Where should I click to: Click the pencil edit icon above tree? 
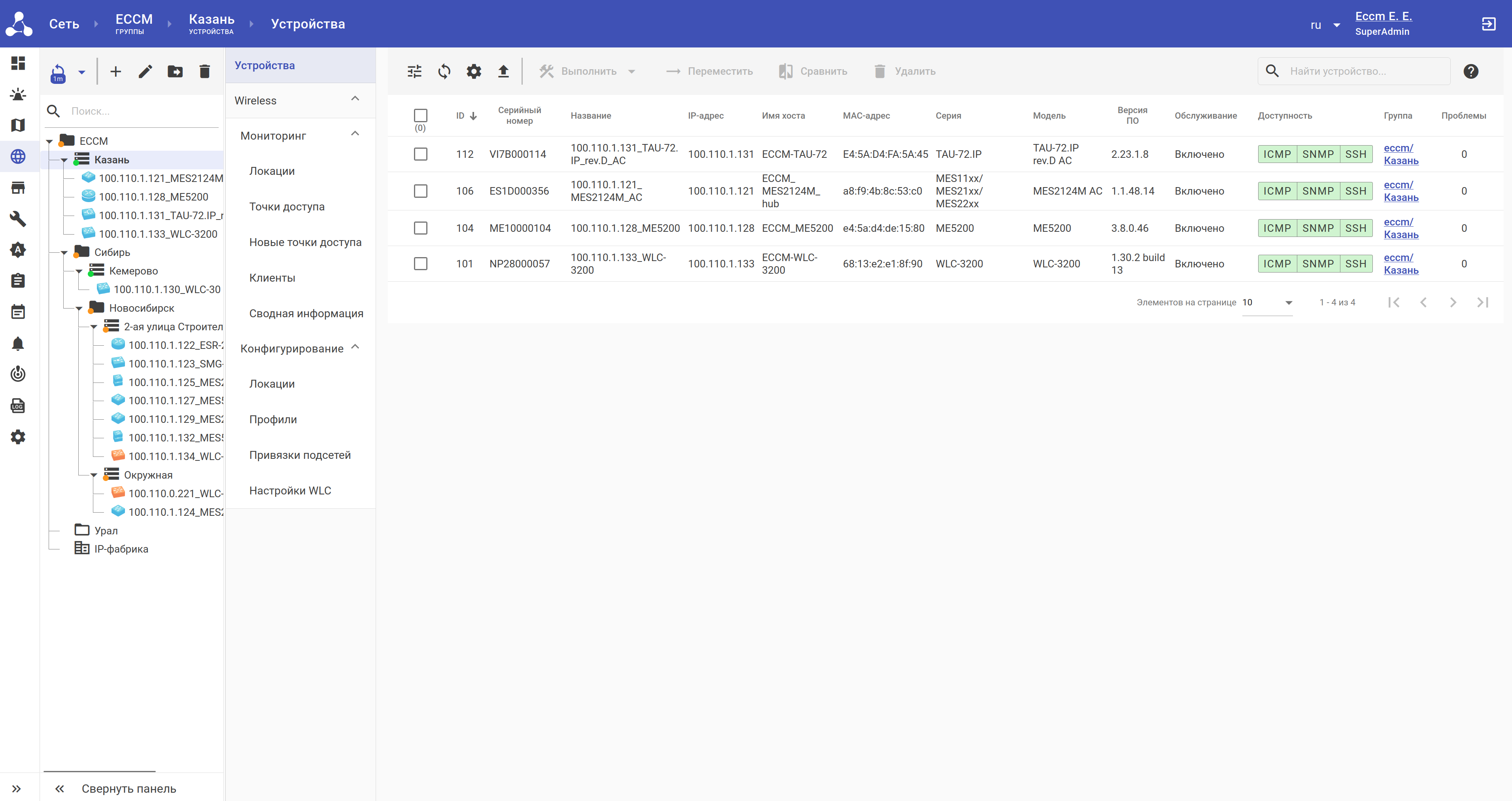145,72
